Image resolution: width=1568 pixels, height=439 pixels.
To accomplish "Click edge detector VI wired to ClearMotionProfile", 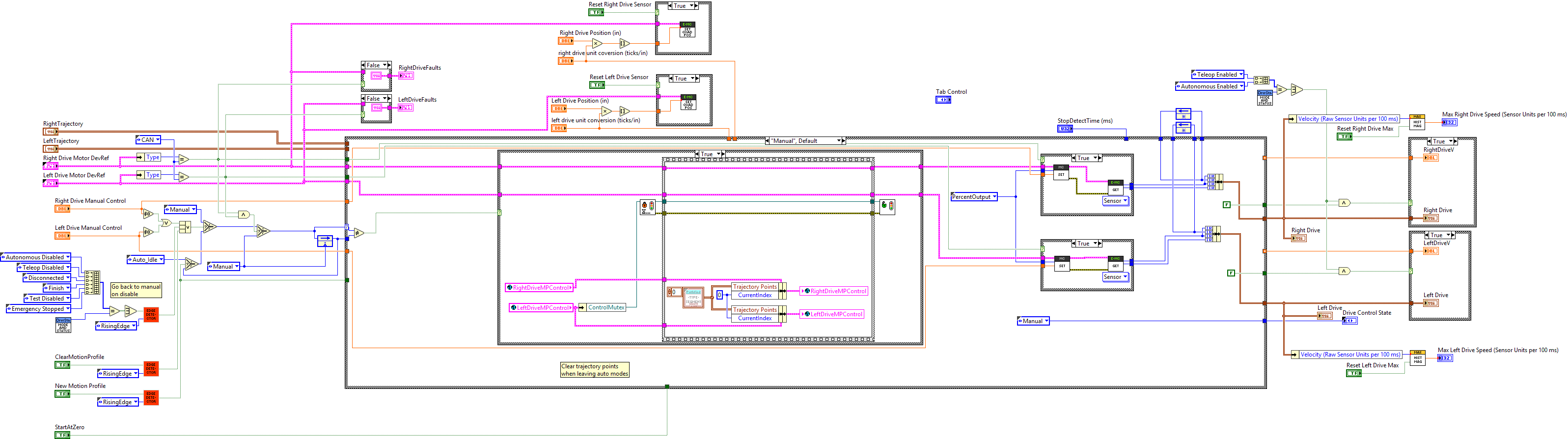I will [x=151, y=368].
